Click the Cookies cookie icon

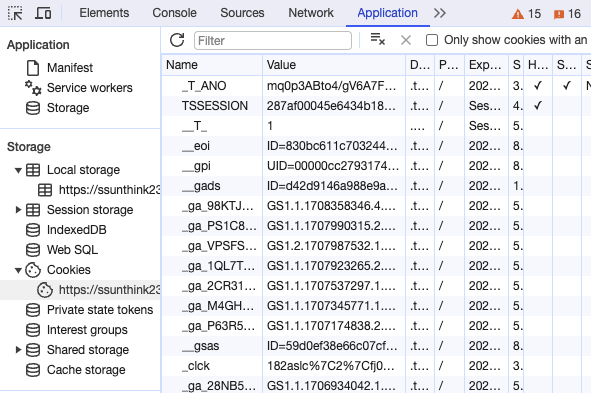pos(33,270)
